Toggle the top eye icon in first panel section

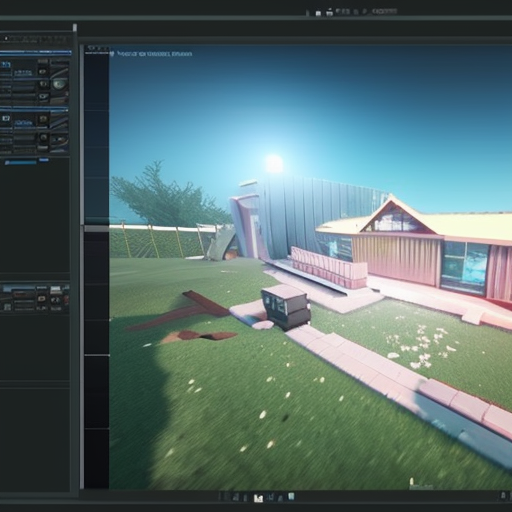point(42,72)
